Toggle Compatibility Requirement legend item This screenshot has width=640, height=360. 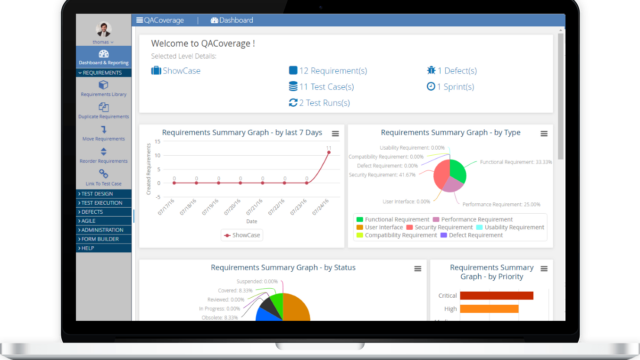pyautogui.click(x=397, y=235)
